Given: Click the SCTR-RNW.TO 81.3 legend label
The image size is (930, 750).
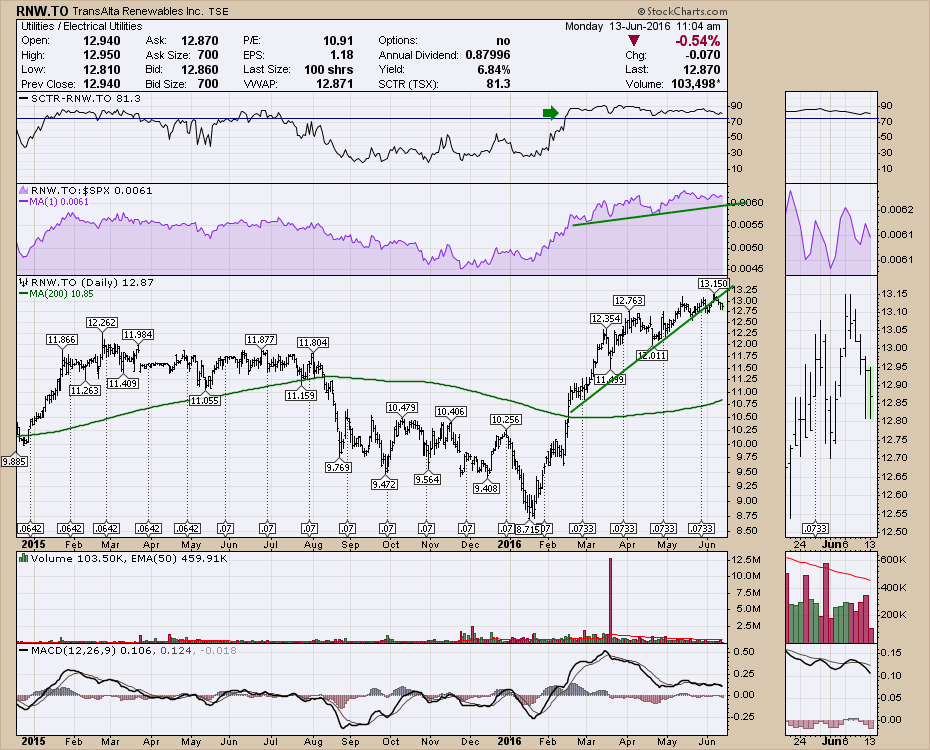Looking at the screenshot, I should click(85, 98).
